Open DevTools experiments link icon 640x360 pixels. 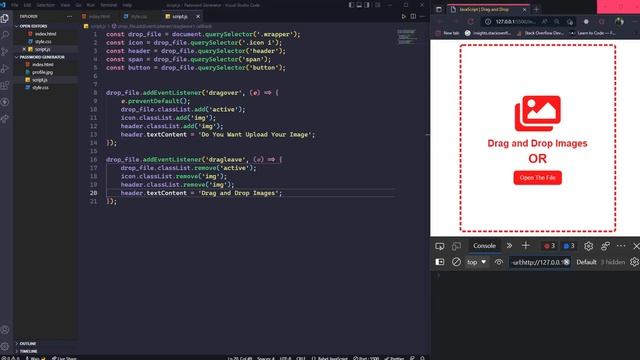pyautogui.click(x=605, y=246)
